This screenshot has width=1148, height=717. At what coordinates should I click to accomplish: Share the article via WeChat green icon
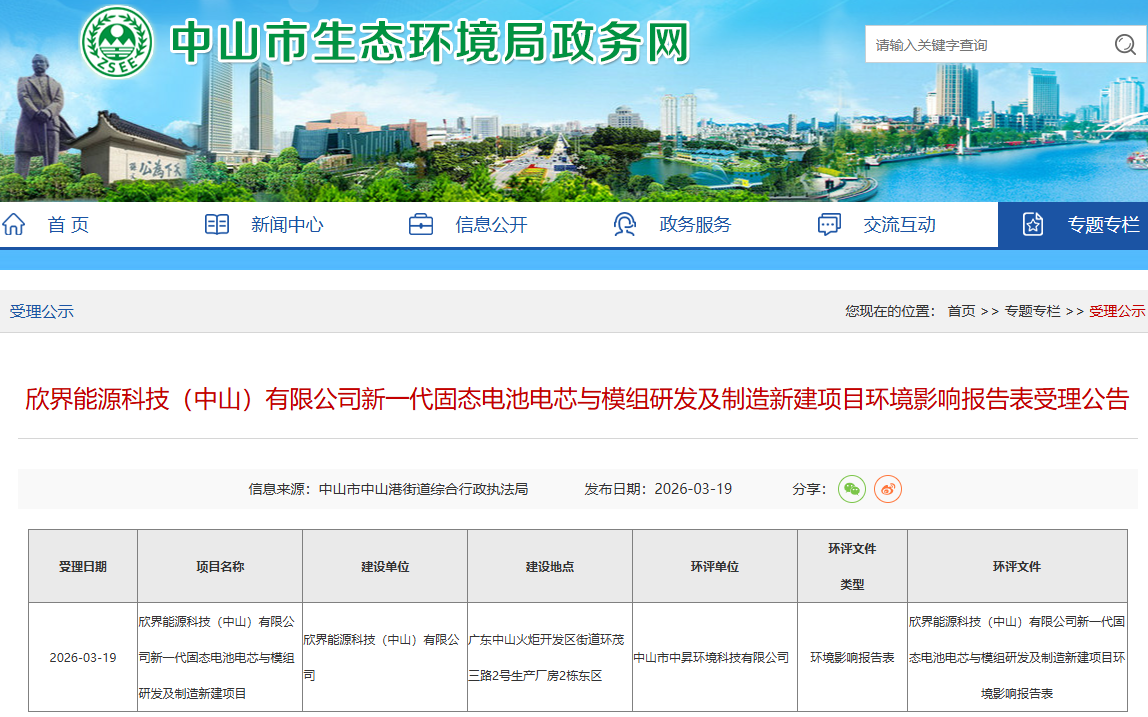pyautogui.click(x=851, y=489)
